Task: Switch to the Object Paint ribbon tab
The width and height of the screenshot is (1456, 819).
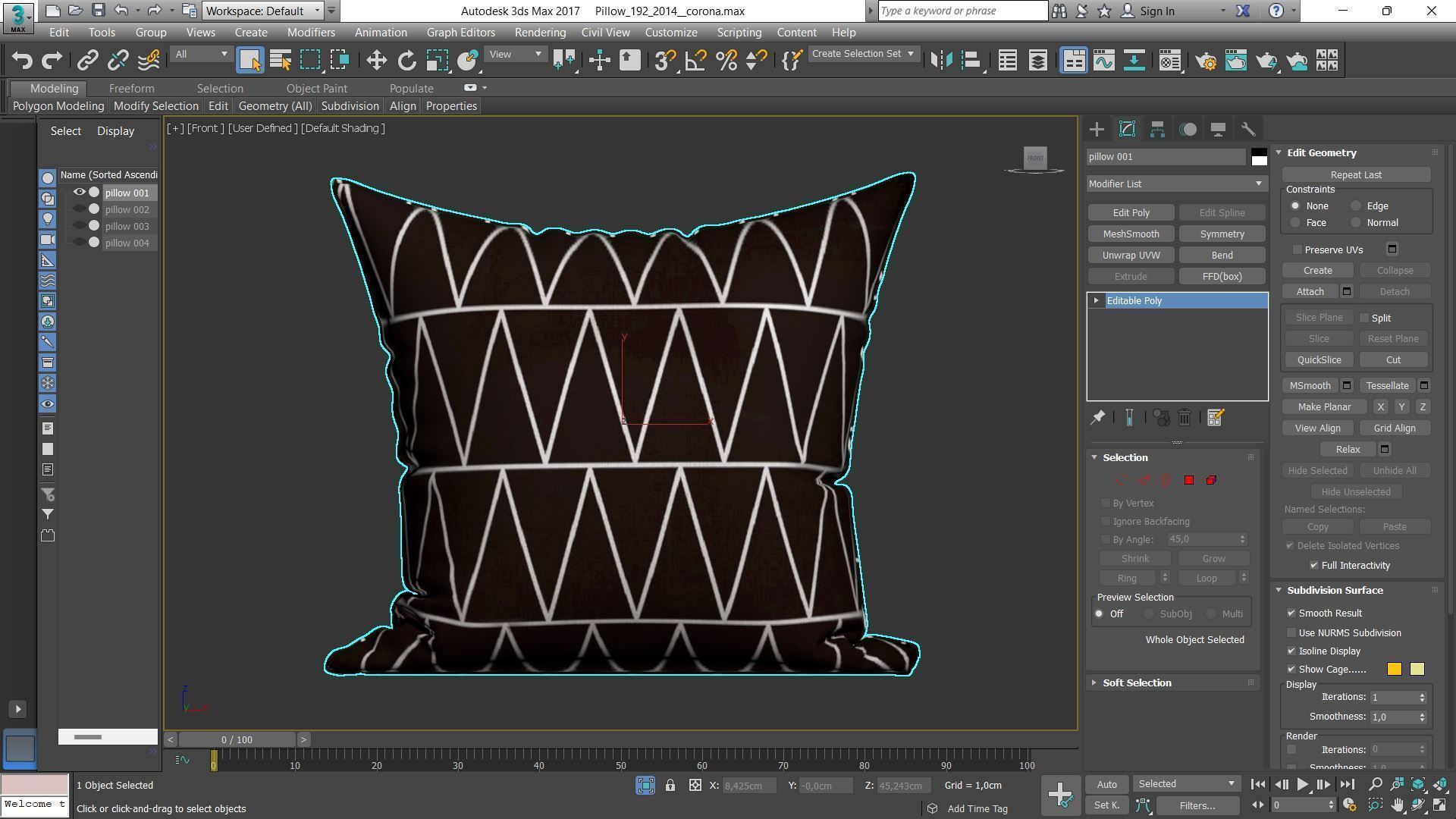Action: coord(316,89)
